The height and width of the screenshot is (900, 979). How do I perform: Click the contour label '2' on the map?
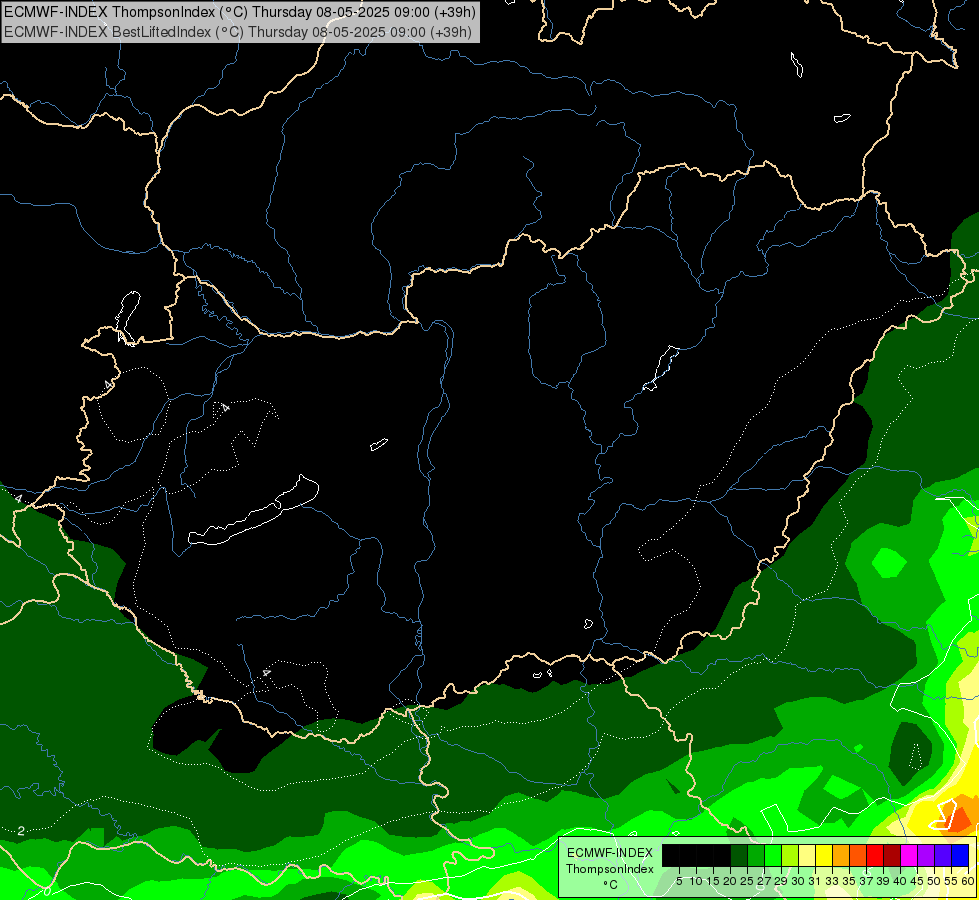(21, 831)
